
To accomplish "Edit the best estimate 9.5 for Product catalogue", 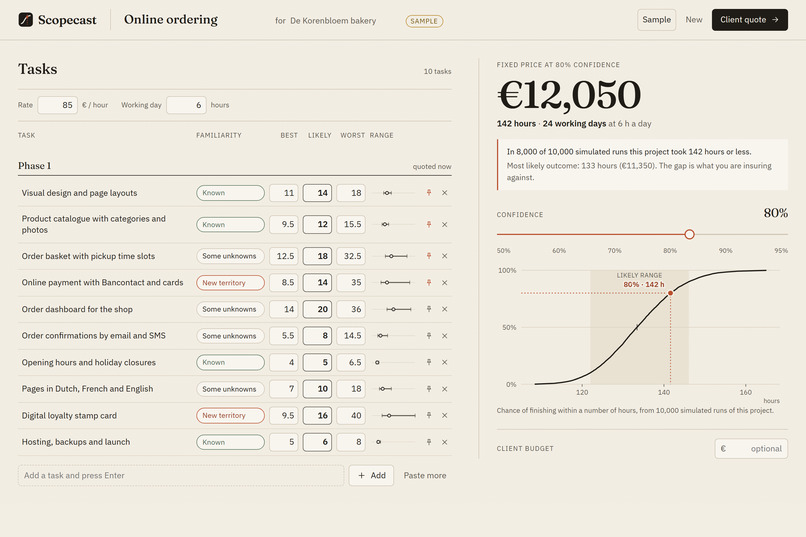I will (284, 225).
